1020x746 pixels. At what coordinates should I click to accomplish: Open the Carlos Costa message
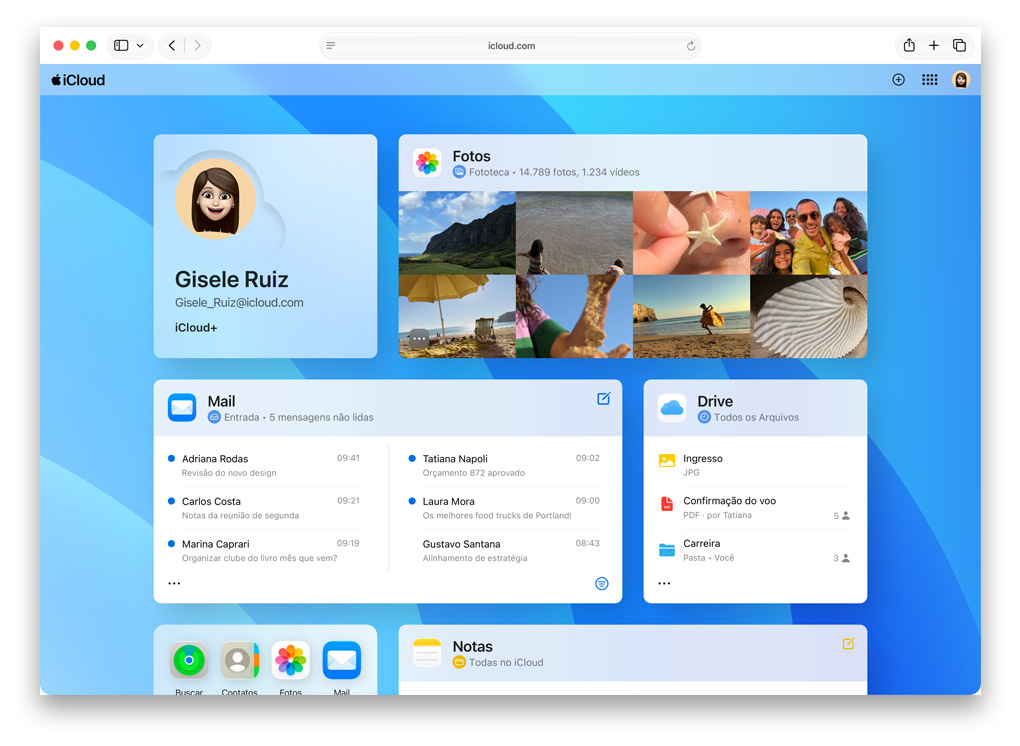264,508
